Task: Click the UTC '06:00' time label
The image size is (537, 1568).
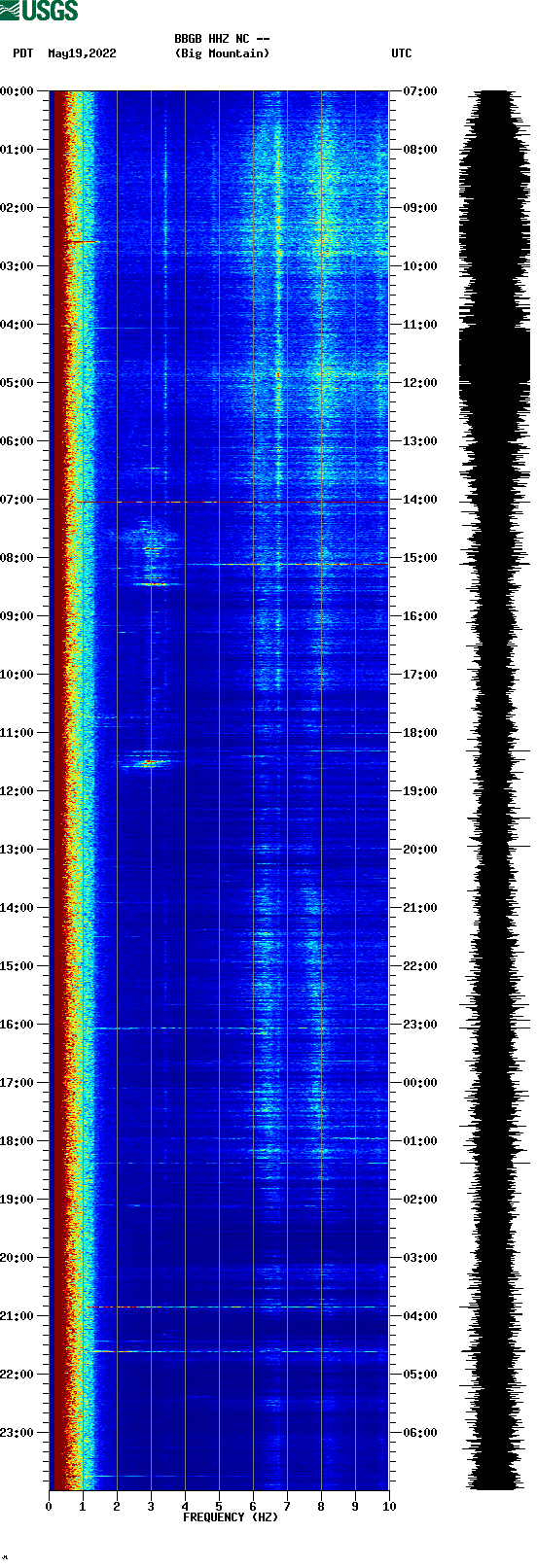Action: tap(420, 1433)
